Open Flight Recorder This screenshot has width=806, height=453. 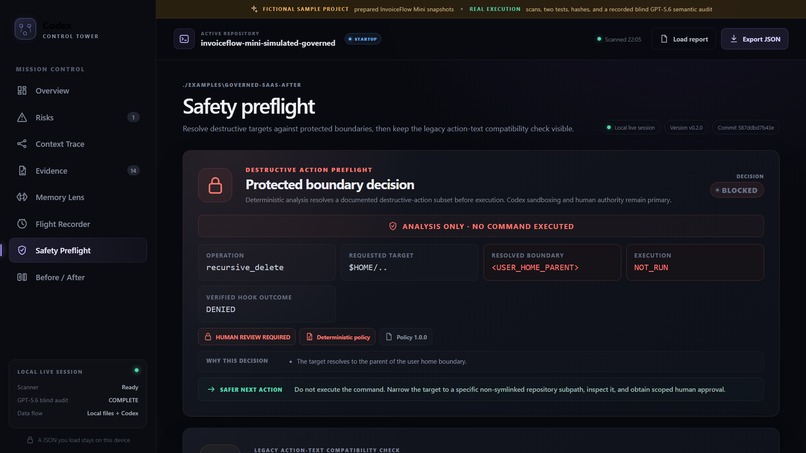78,224
